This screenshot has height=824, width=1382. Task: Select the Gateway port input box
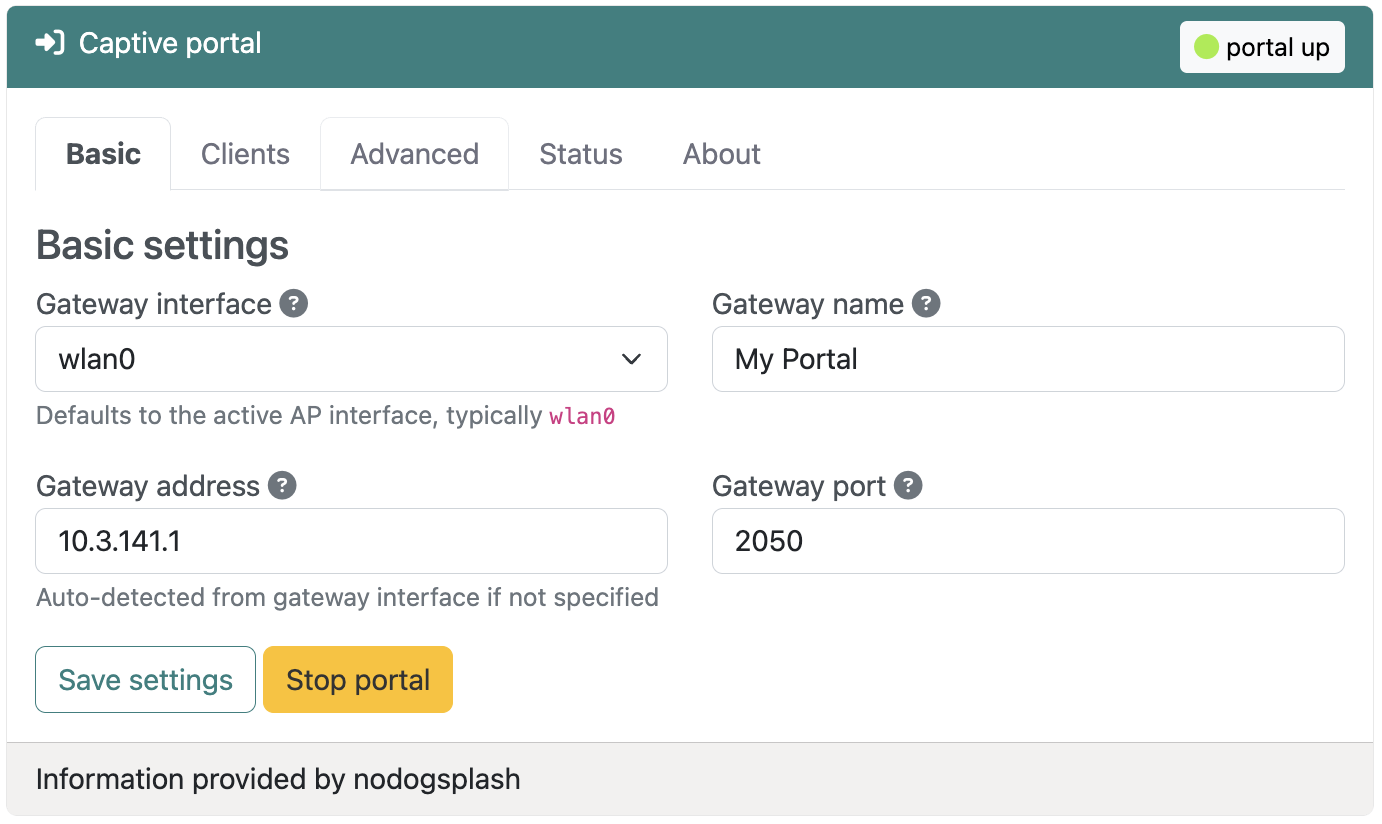(x=1027, y=541)
